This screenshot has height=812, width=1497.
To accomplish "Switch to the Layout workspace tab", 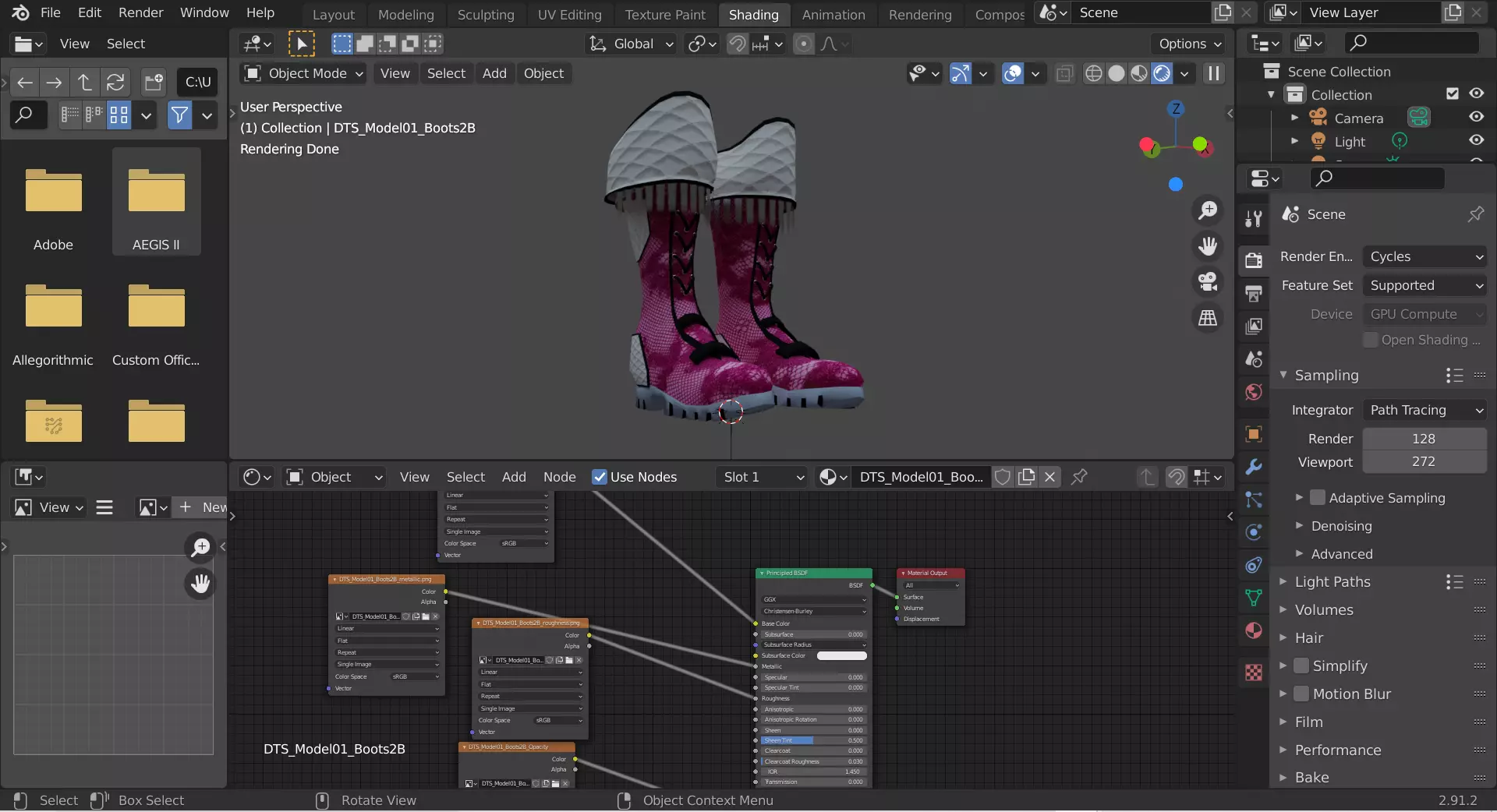I will [x=333, y=14].
